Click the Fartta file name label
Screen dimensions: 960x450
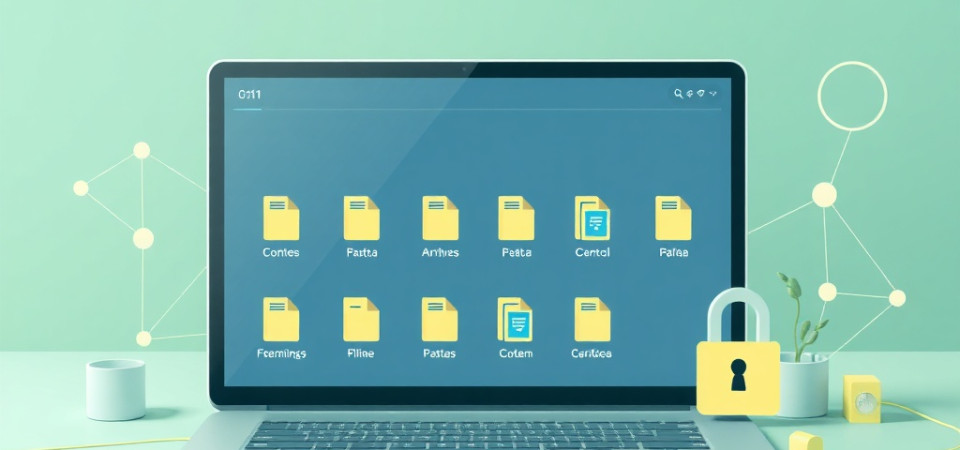(x=361, y=253)
